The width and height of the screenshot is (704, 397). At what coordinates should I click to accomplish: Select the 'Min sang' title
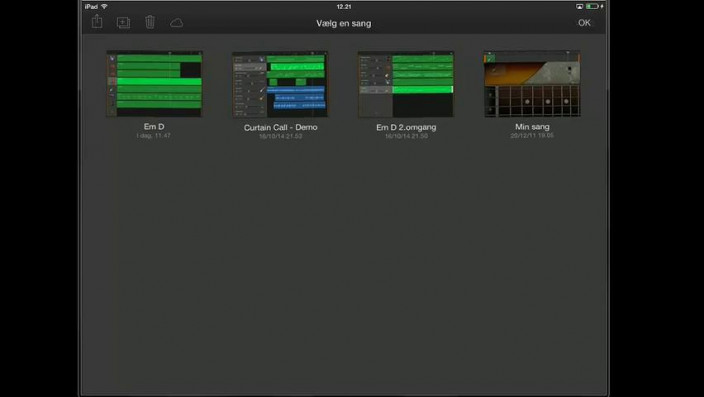(532, 127)
